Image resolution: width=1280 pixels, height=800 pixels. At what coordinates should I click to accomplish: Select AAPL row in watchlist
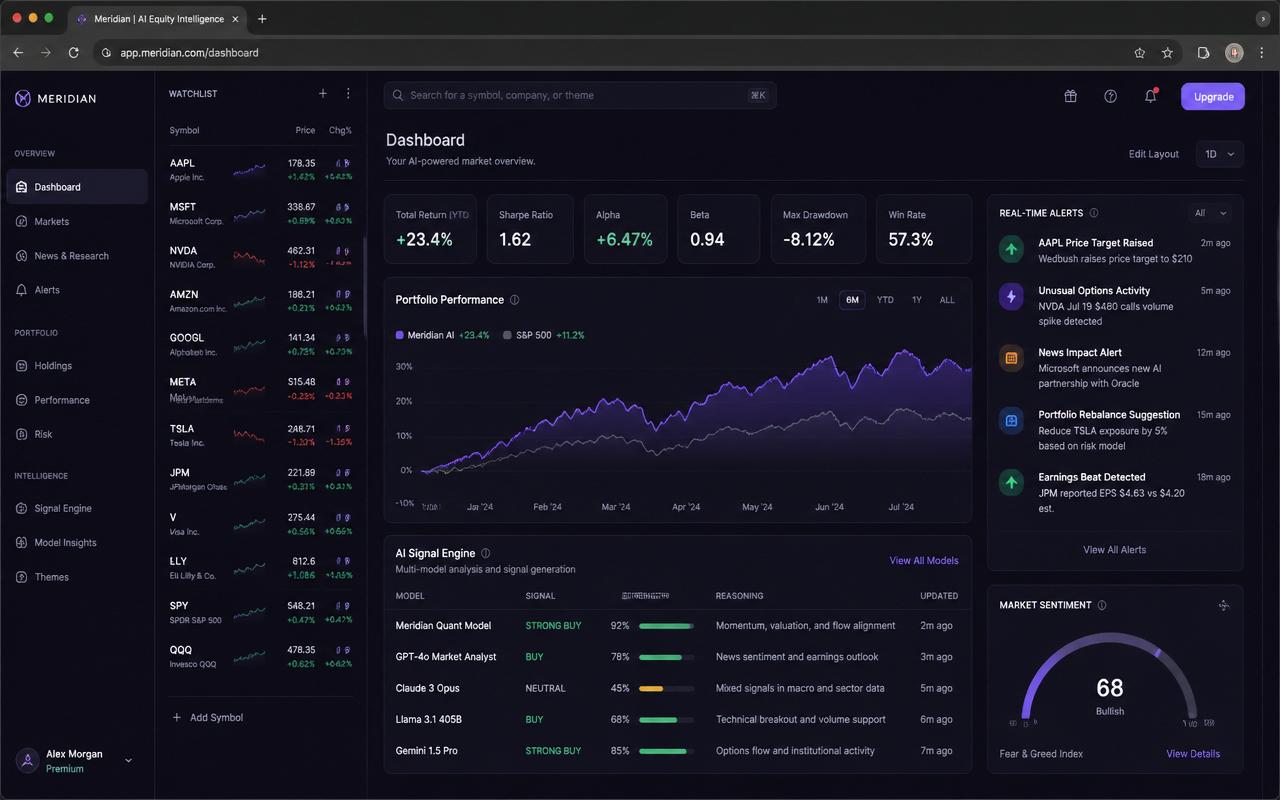click(261, 169)
